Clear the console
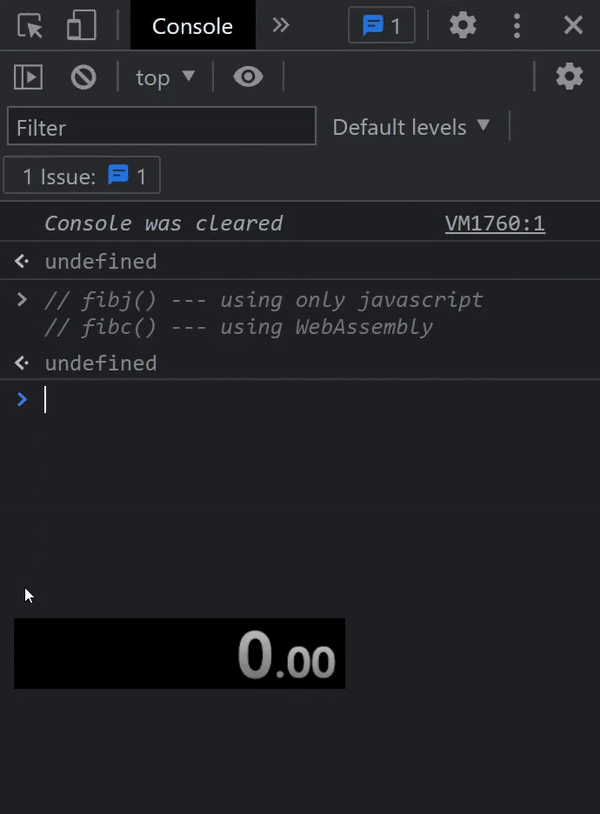This screenshot has height=814, width=600. [x=84, y=76]
